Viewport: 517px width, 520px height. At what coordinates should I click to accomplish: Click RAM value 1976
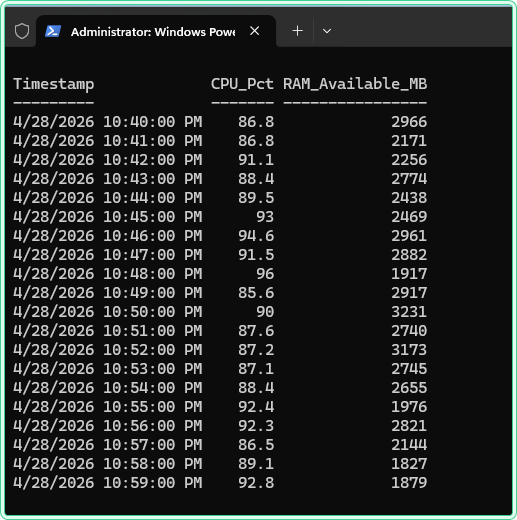pos(409,407)
